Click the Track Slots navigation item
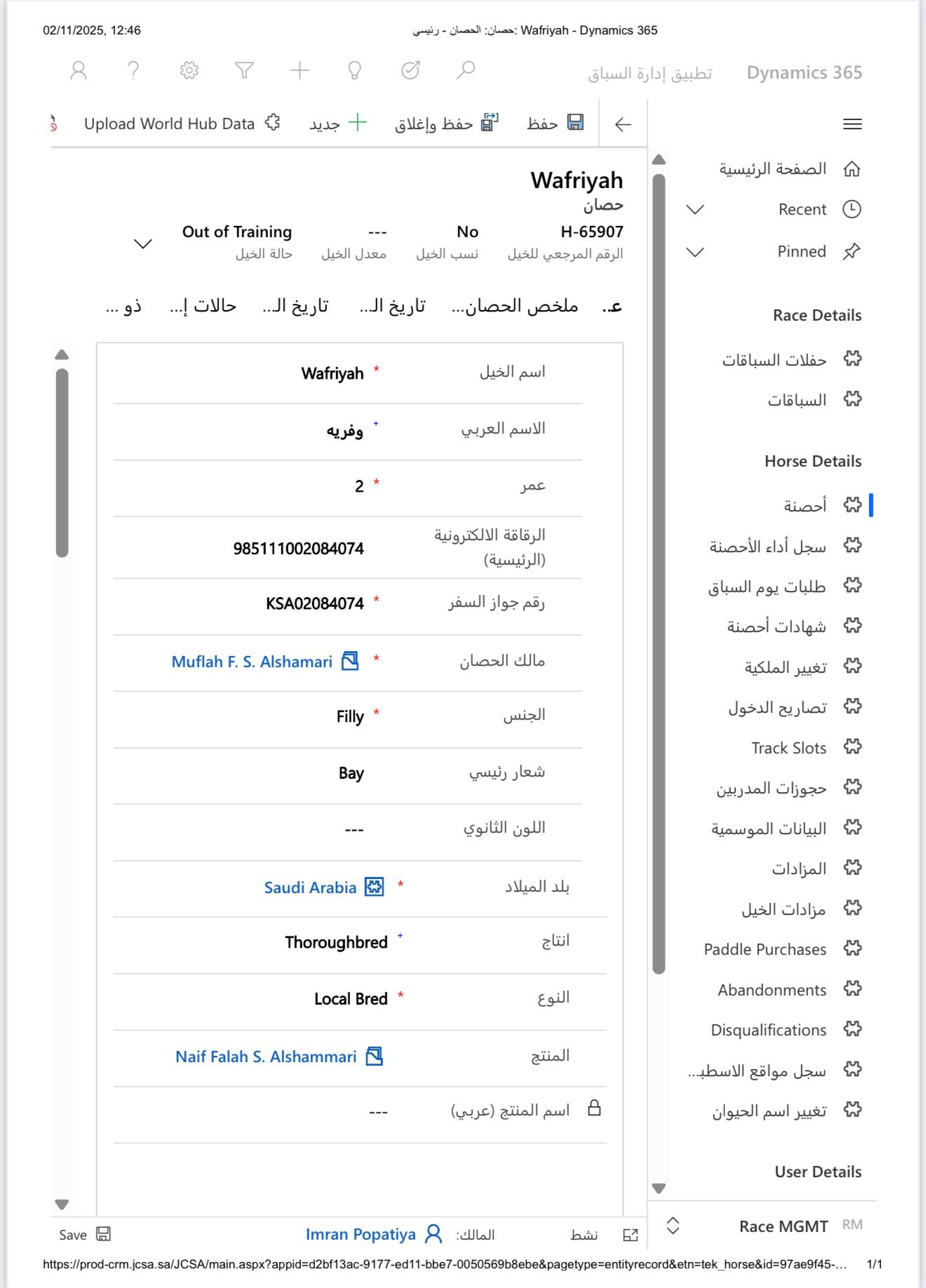The height and width of the screenshot is (1288, 926). pos(789,748)
